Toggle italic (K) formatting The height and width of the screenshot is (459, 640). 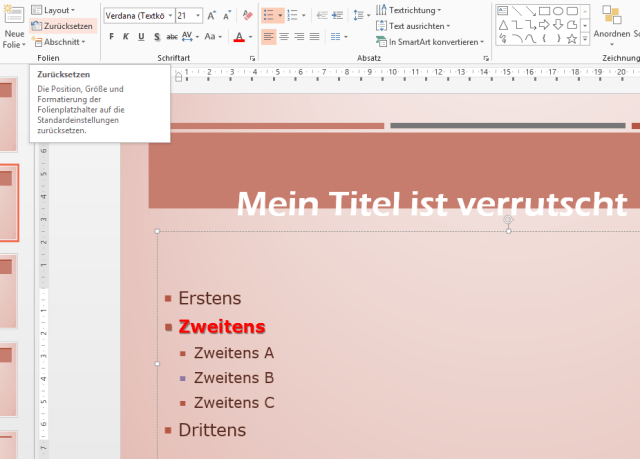pos(126,37)
